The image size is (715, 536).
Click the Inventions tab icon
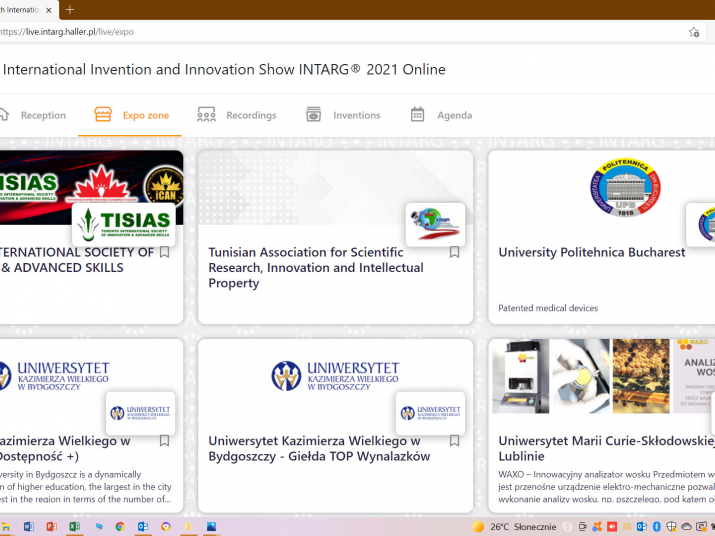click(x=314, y=115)
